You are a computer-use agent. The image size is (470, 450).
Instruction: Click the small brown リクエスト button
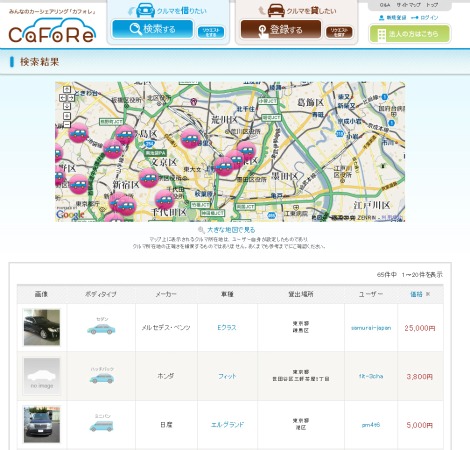[x=339, y=32]
